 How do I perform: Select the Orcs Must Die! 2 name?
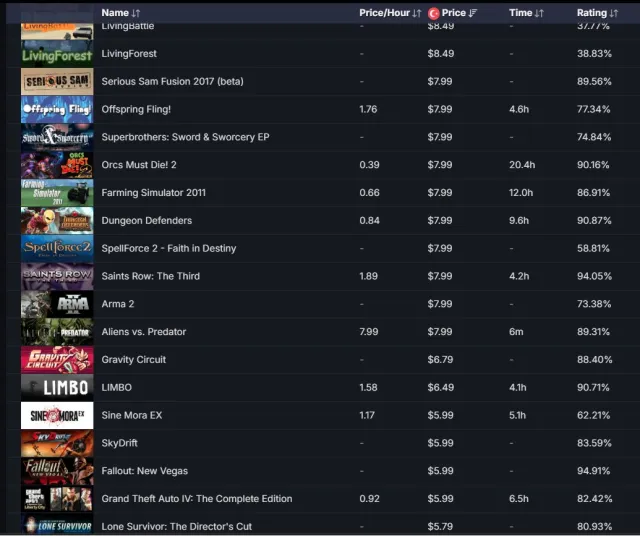click(x=139, y=165)
